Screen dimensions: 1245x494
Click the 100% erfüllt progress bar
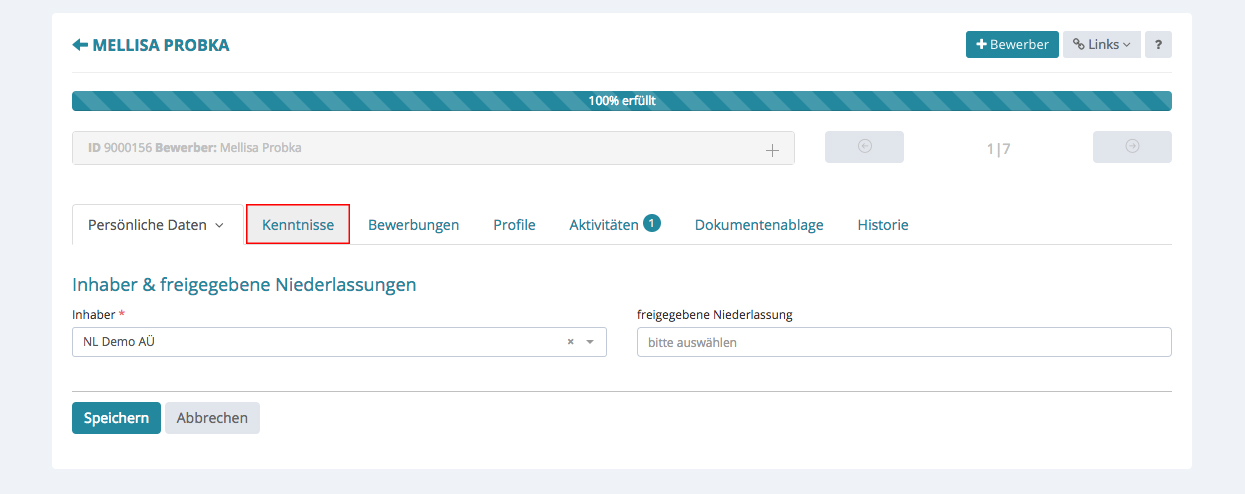click(621, 101)
